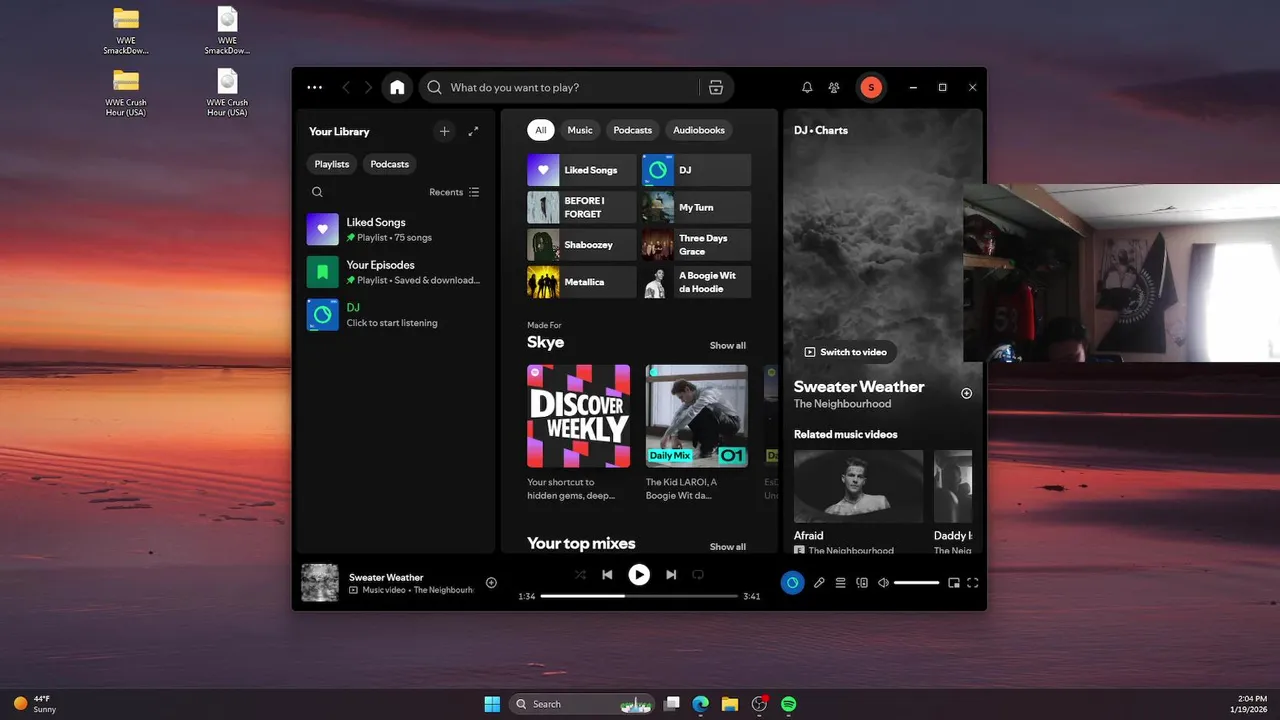Screen dimensions: 1280x720
Task: Open Microsoft Edge from the taskbar
Action: 701,704
